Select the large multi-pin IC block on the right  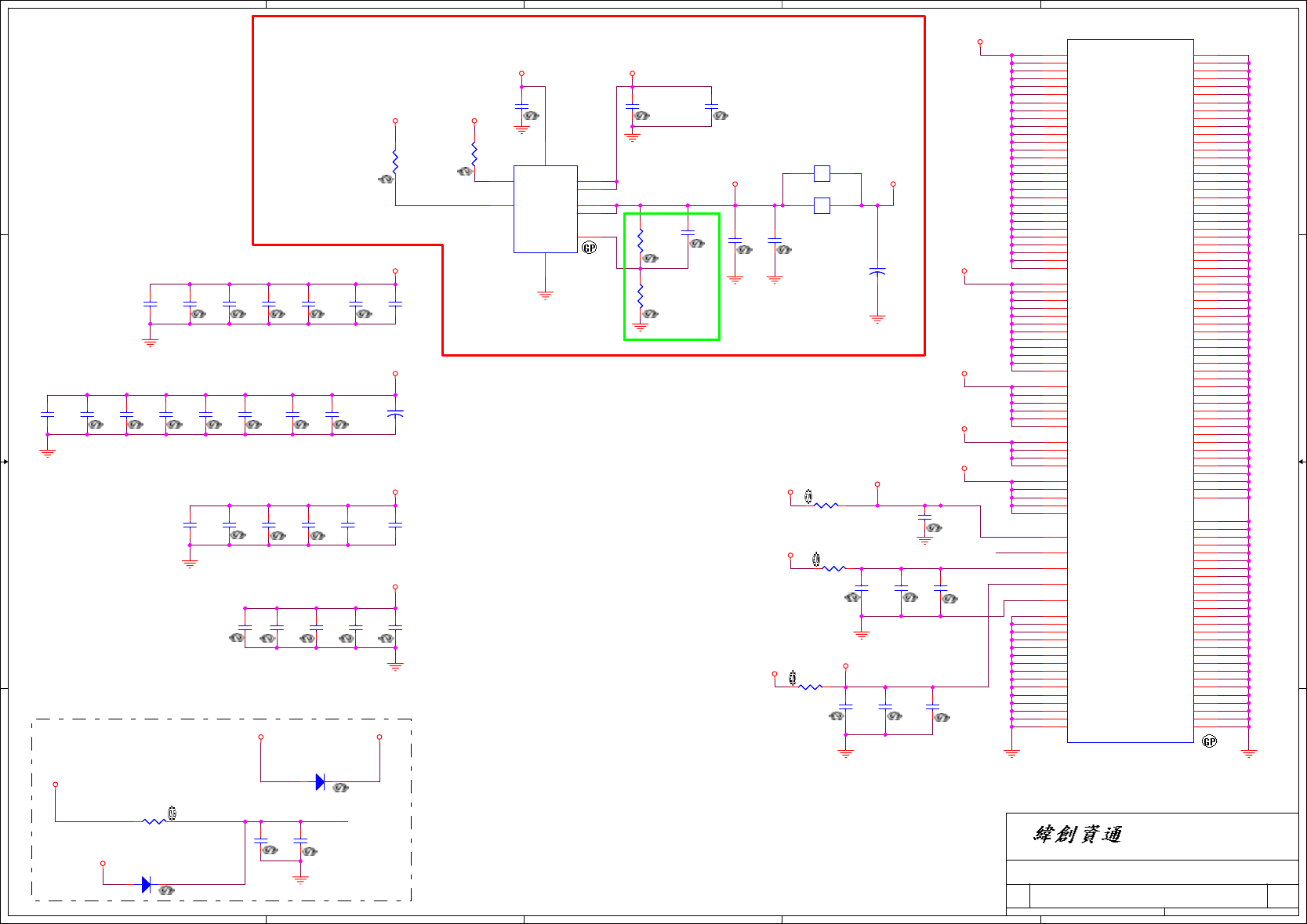click(x=1130, y=390)
